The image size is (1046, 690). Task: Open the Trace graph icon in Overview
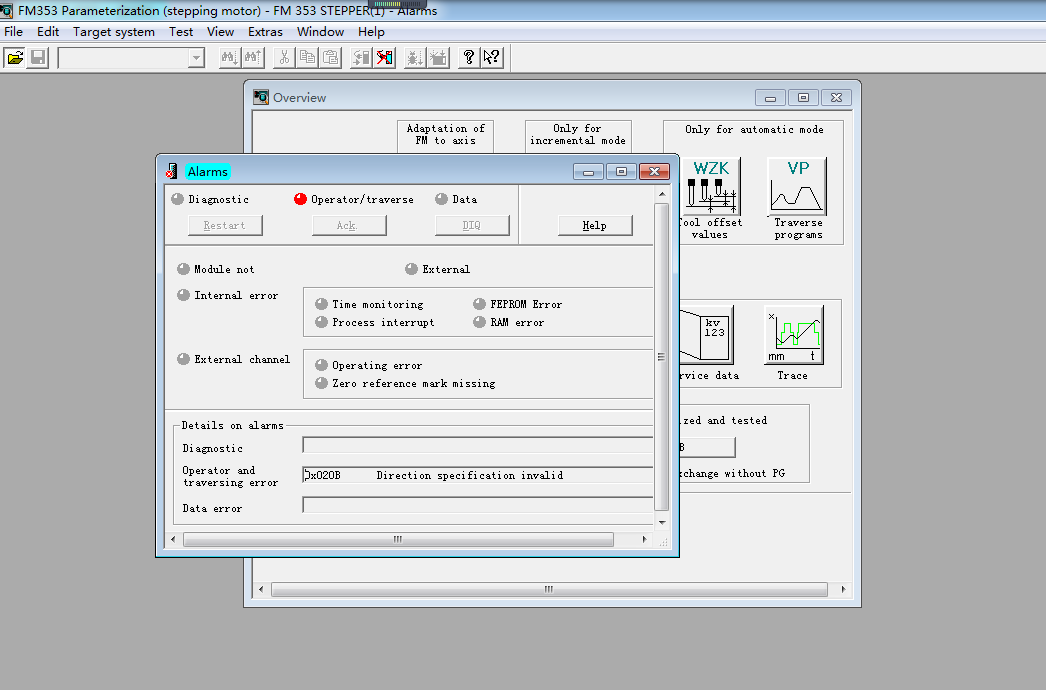pyautogui.click(x=794, y=335)
